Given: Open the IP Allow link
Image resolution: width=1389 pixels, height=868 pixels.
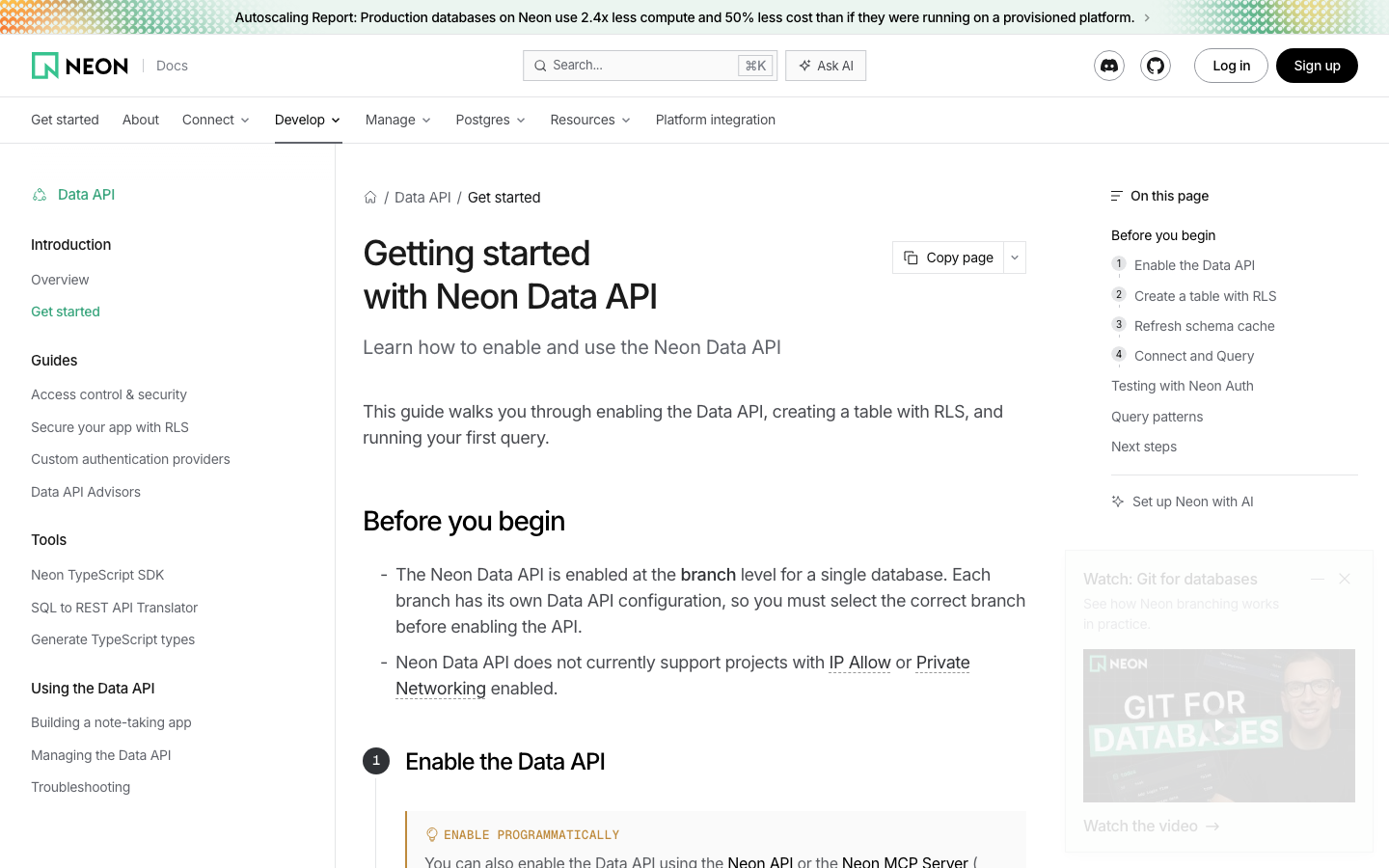Looking at the screenshot, I should (x=860, y=663).
